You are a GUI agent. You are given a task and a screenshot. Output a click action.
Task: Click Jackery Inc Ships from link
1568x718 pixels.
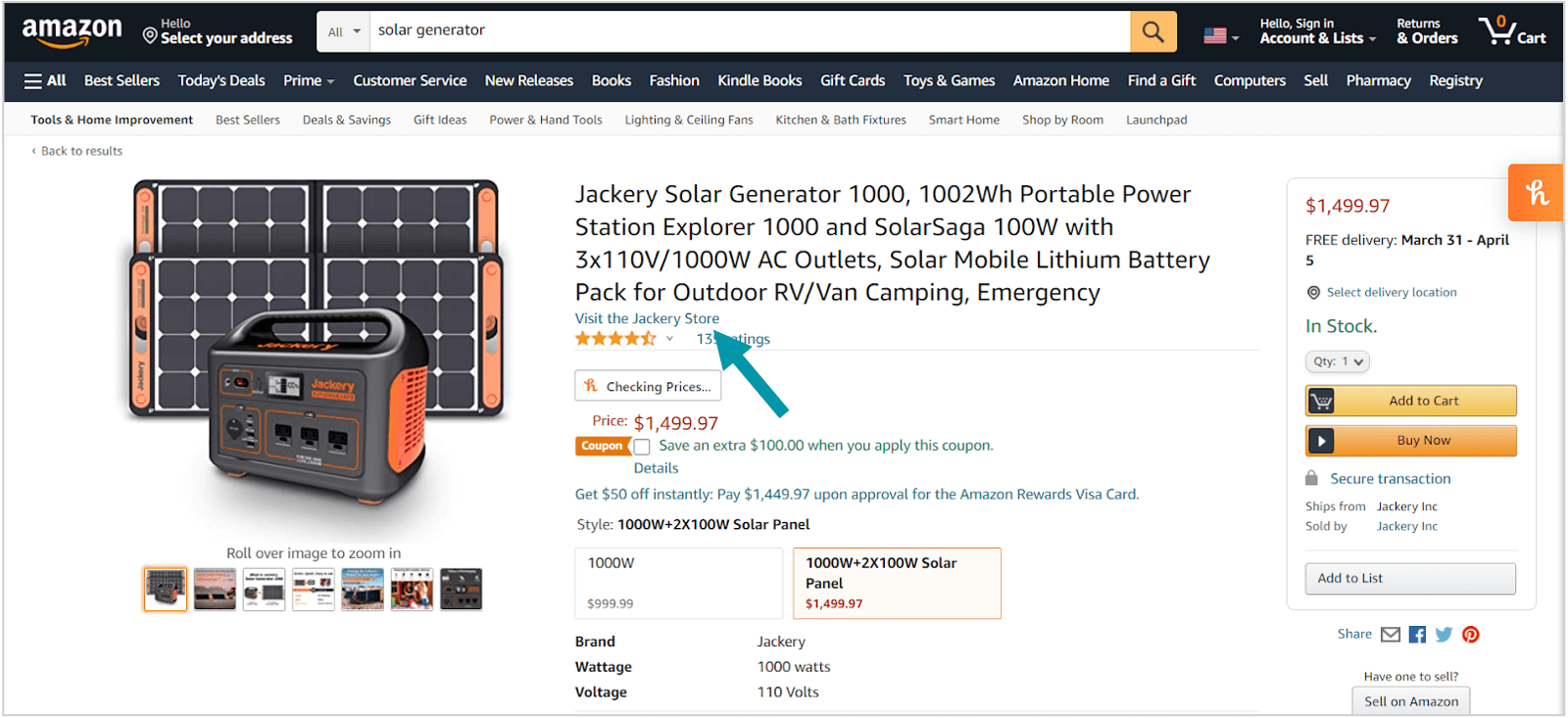(1407, 506)
